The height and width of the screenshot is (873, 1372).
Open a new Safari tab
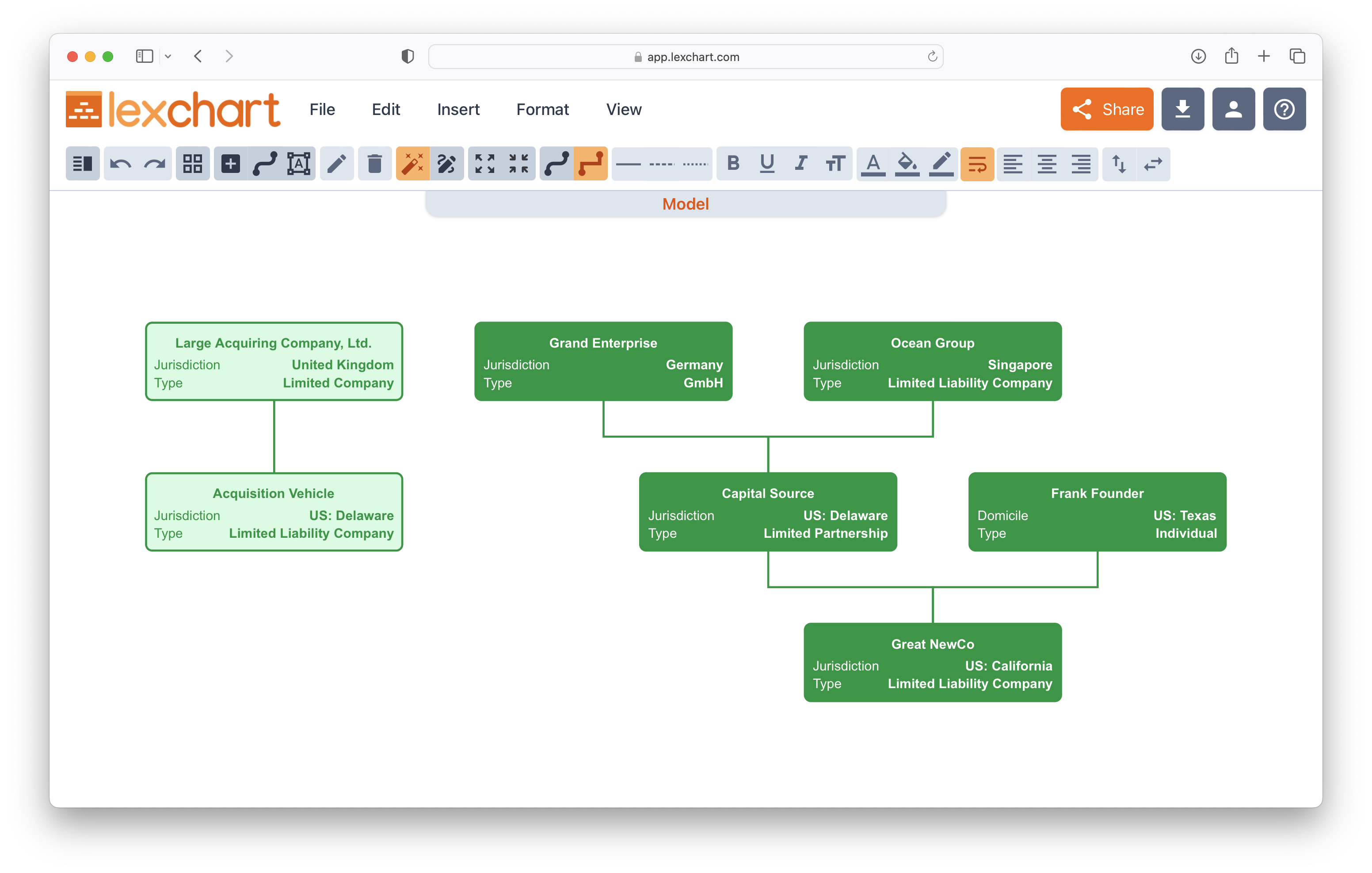point(1264,57)
